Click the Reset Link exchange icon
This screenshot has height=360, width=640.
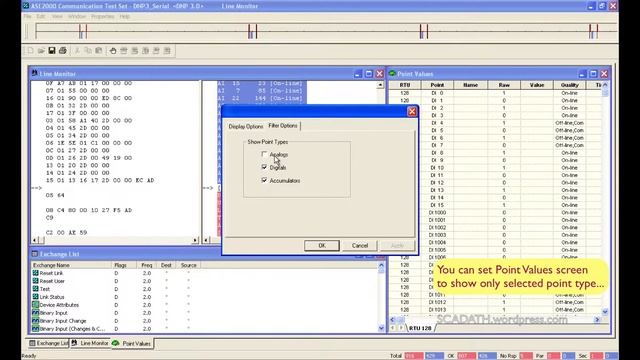click(x=36, y=273)
